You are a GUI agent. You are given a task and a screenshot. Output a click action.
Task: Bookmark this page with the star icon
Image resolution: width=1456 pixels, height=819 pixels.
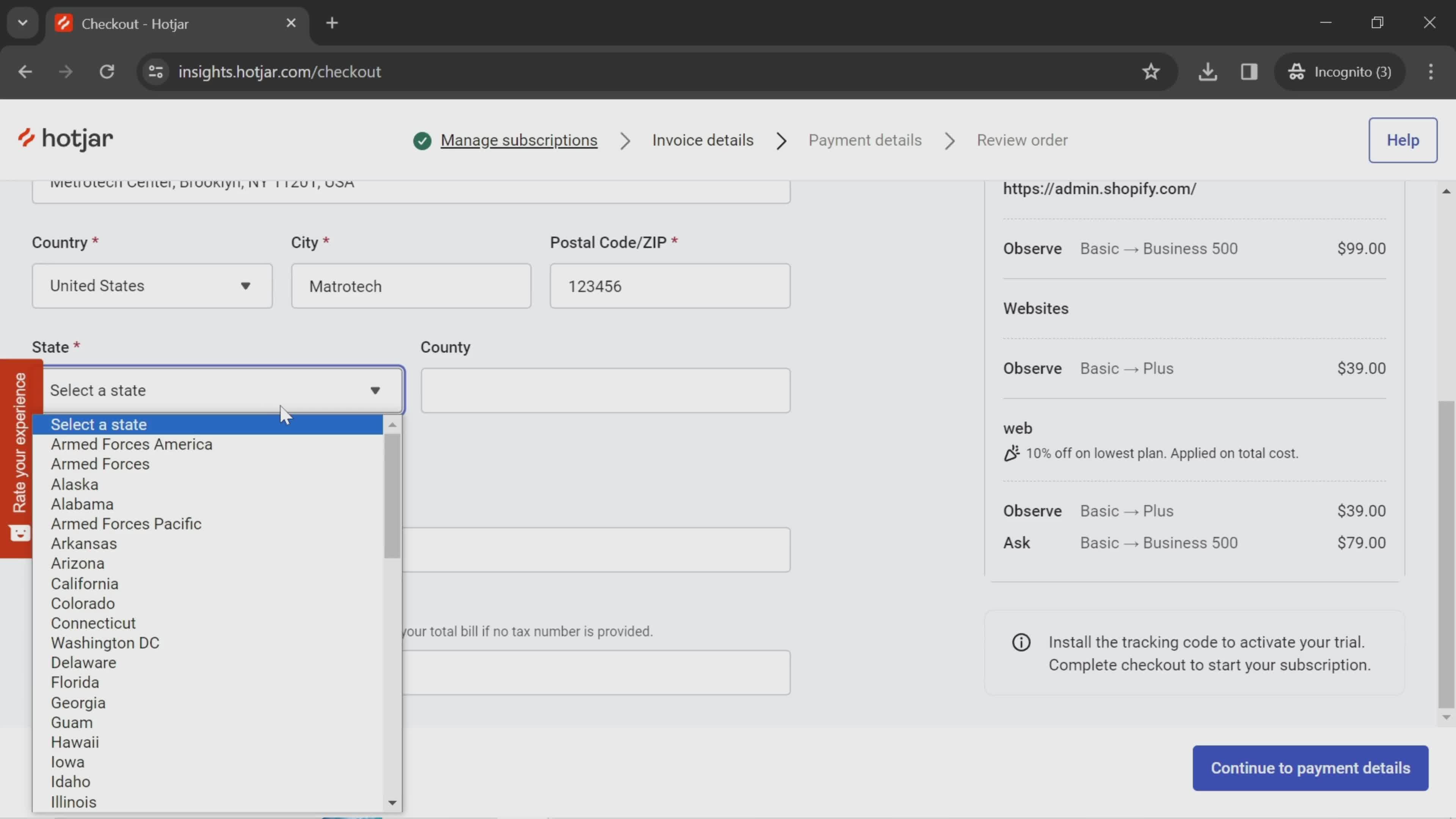point(1151,72)
